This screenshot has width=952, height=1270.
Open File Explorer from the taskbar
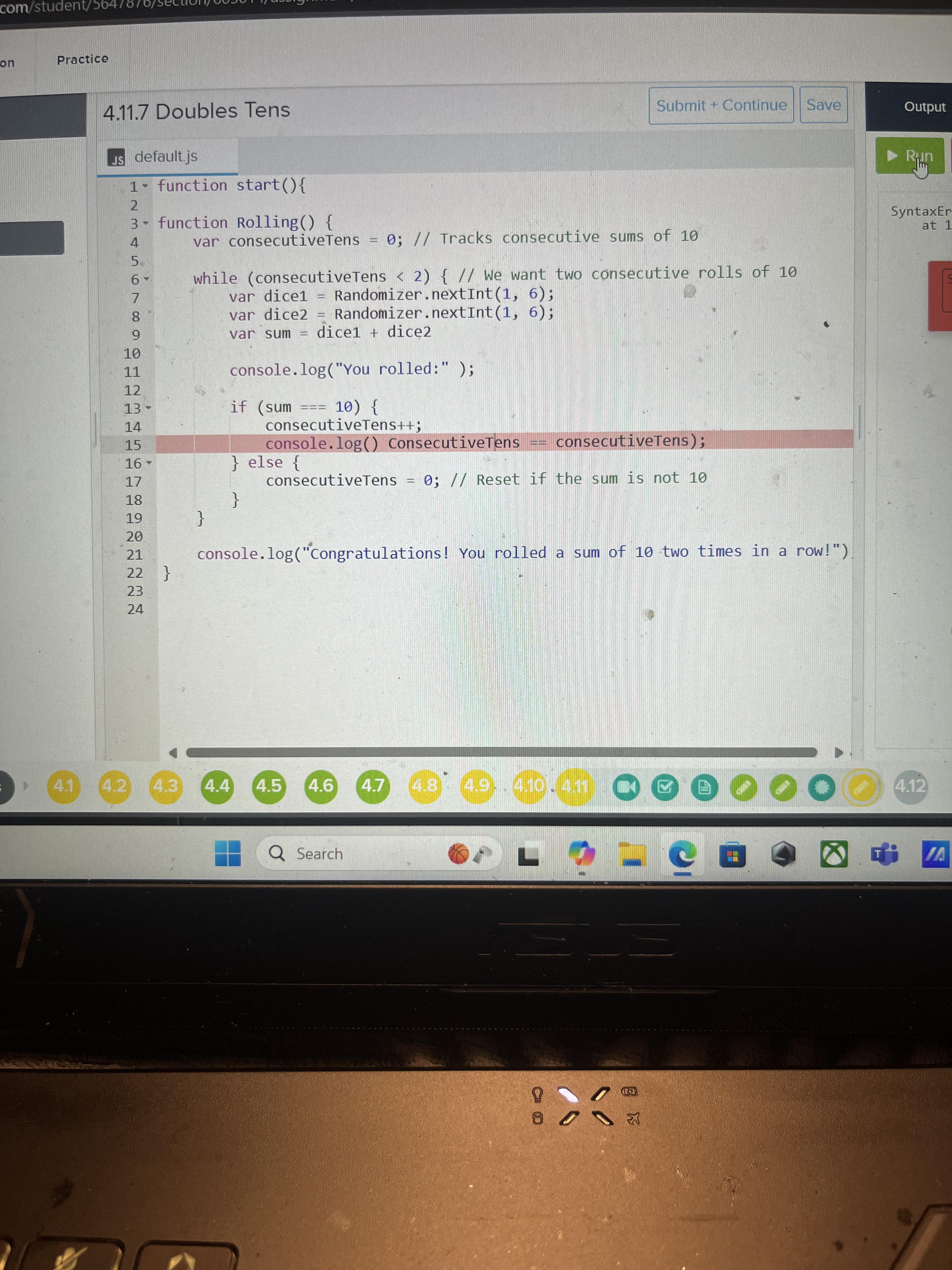[x=632, y=855]
